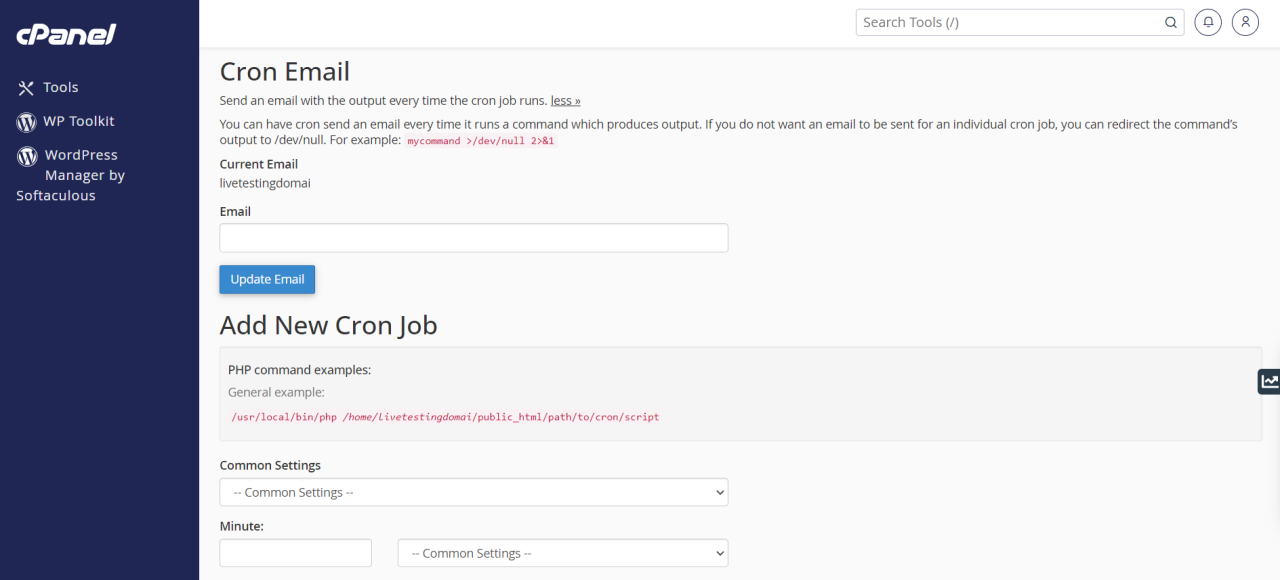
Task: Click the search magnifier icon
Action: [x=1170, y=21]
